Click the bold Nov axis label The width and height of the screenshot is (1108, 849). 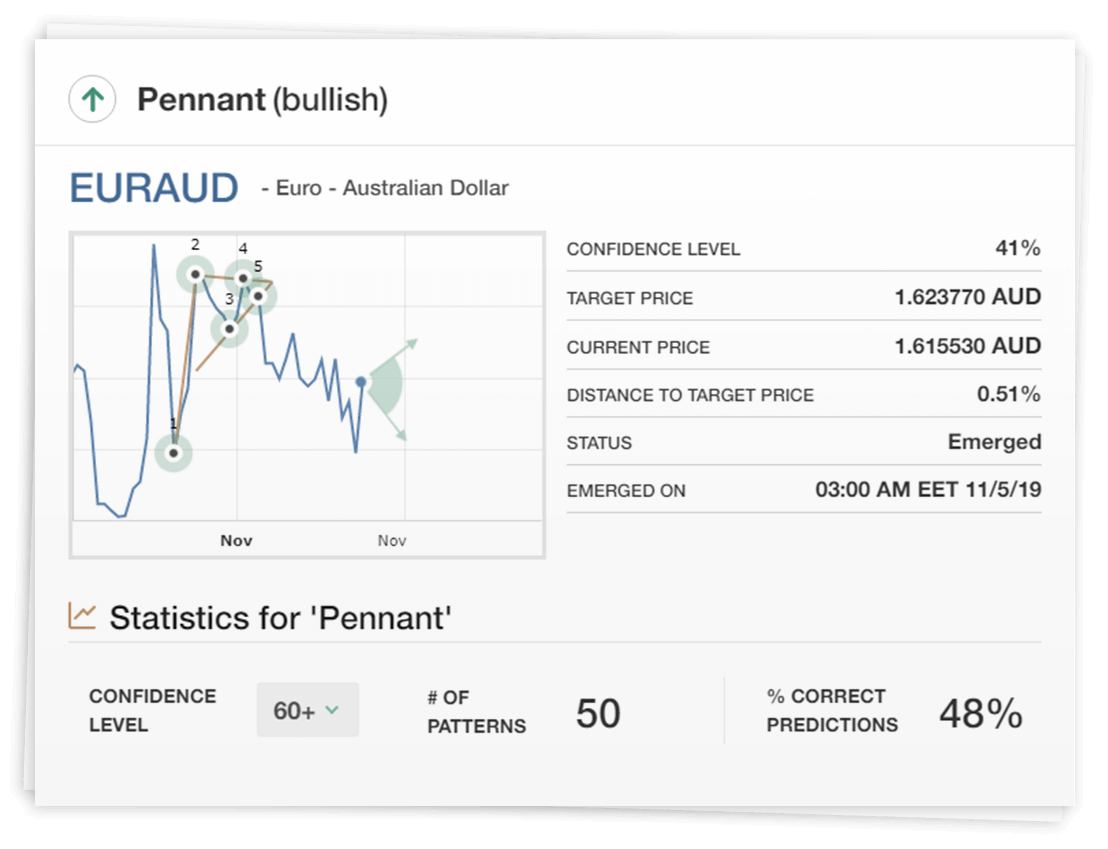pyautogui.click(x=236, y=540)
